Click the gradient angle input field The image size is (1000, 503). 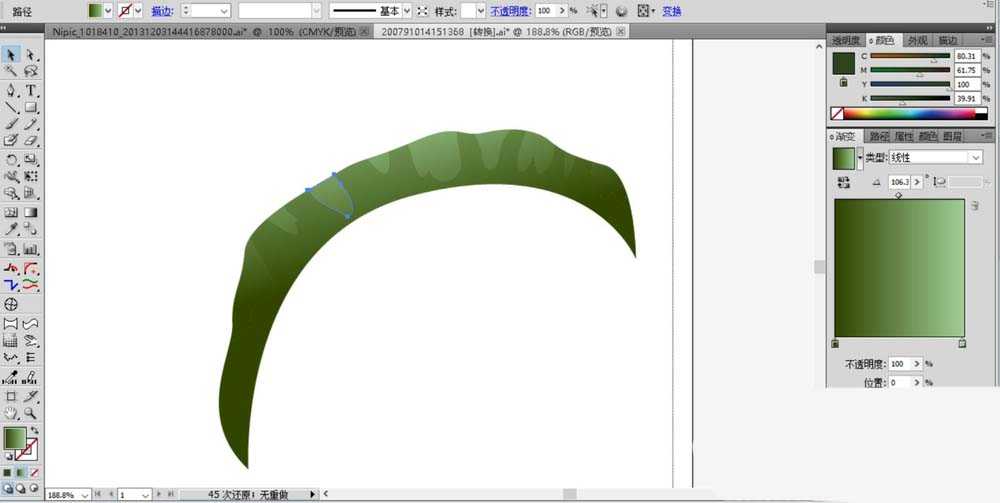[x=901, y=181]
